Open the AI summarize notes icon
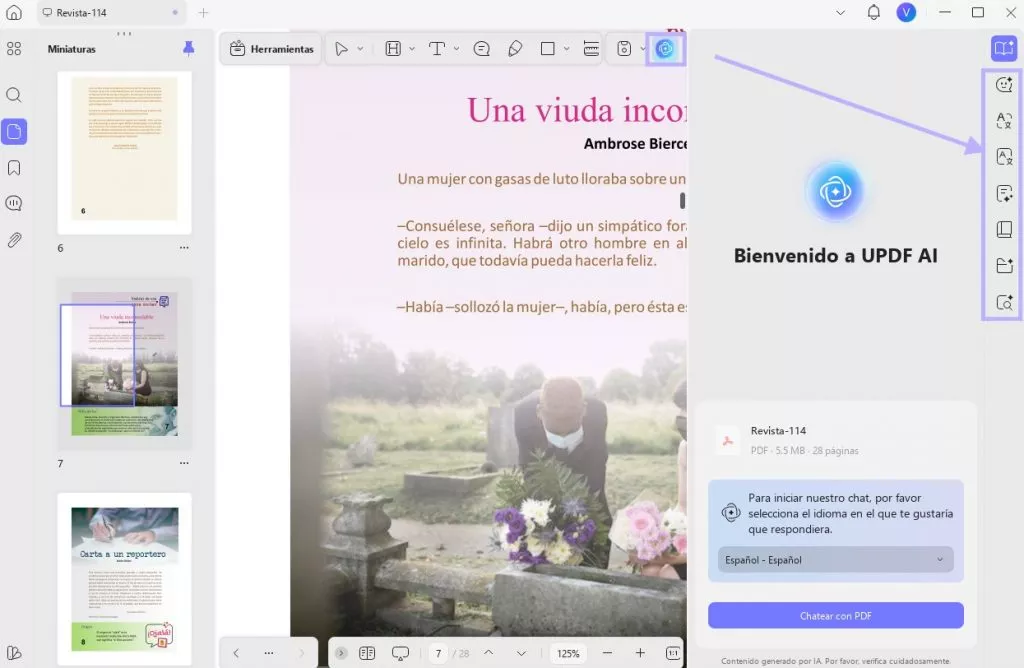Viewport: 1024px width, 668px height. pos(1004,193)
